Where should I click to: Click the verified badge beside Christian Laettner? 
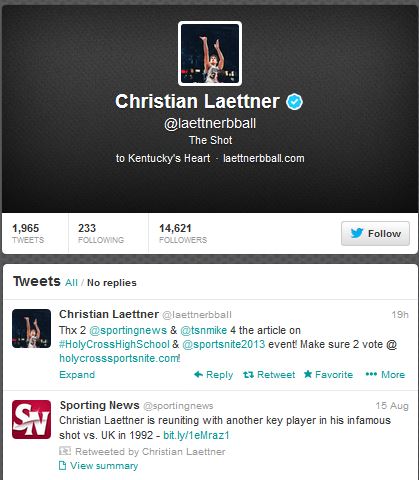(294, 102)
